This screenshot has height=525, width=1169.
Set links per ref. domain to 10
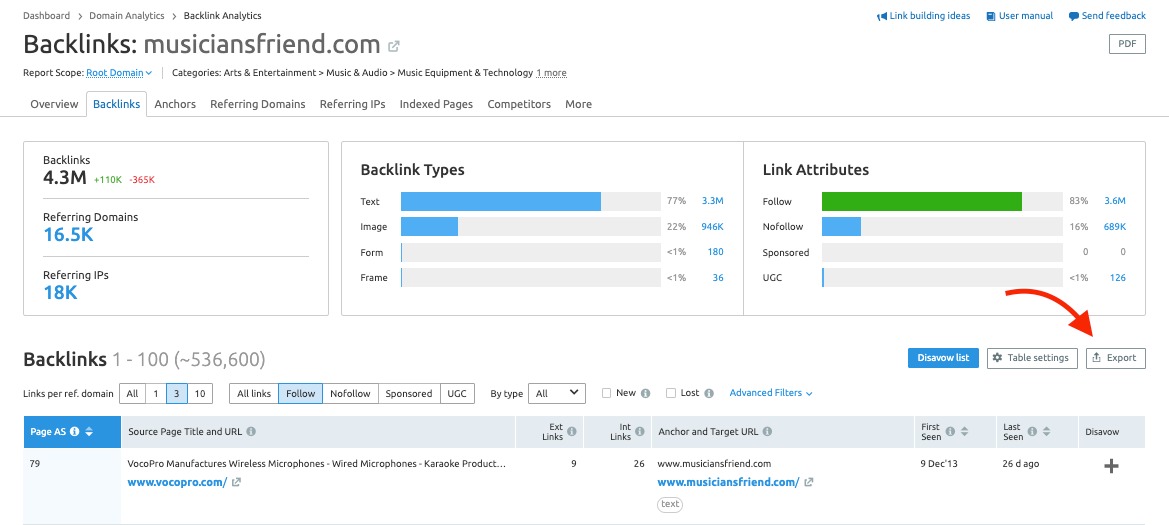tap(200, 393)
